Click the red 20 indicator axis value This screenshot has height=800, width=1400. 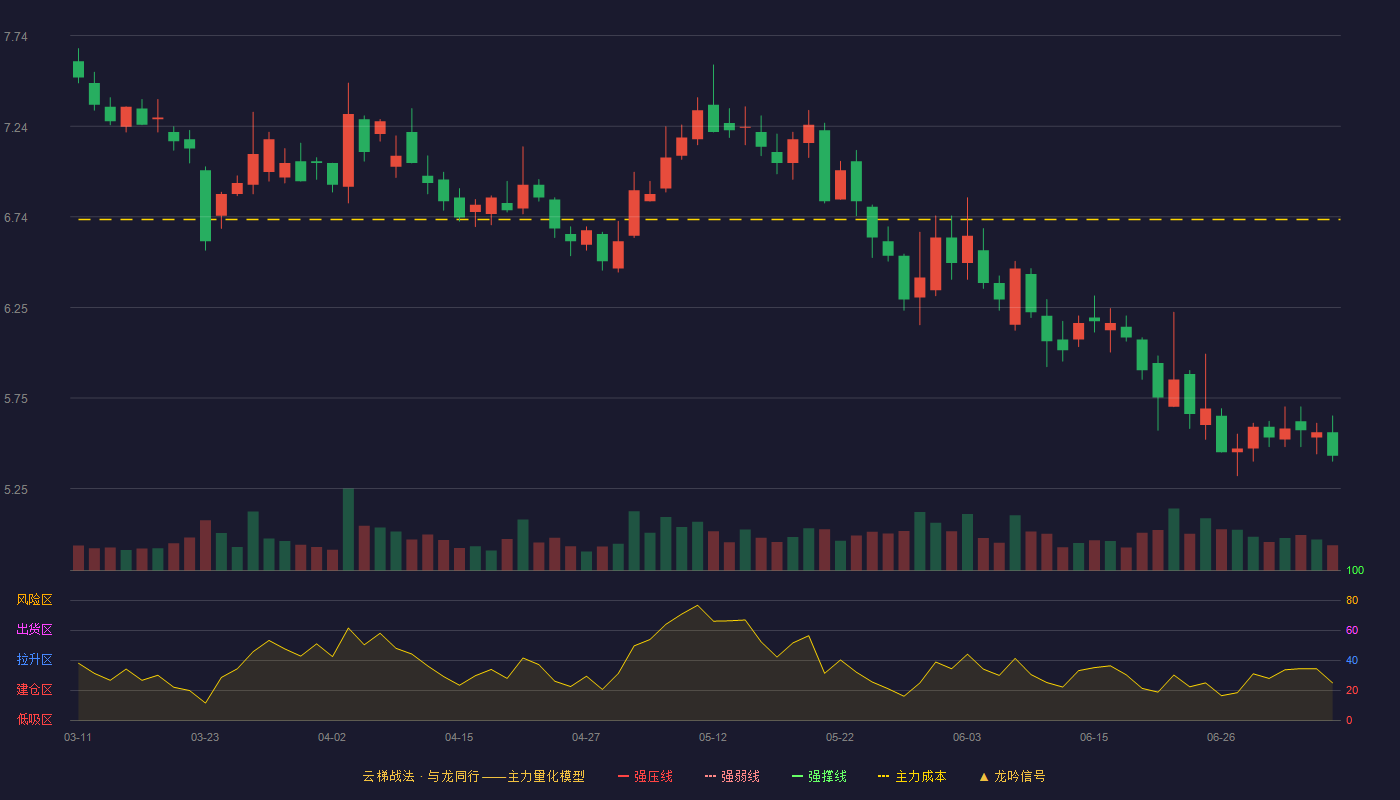[1352, 690]
